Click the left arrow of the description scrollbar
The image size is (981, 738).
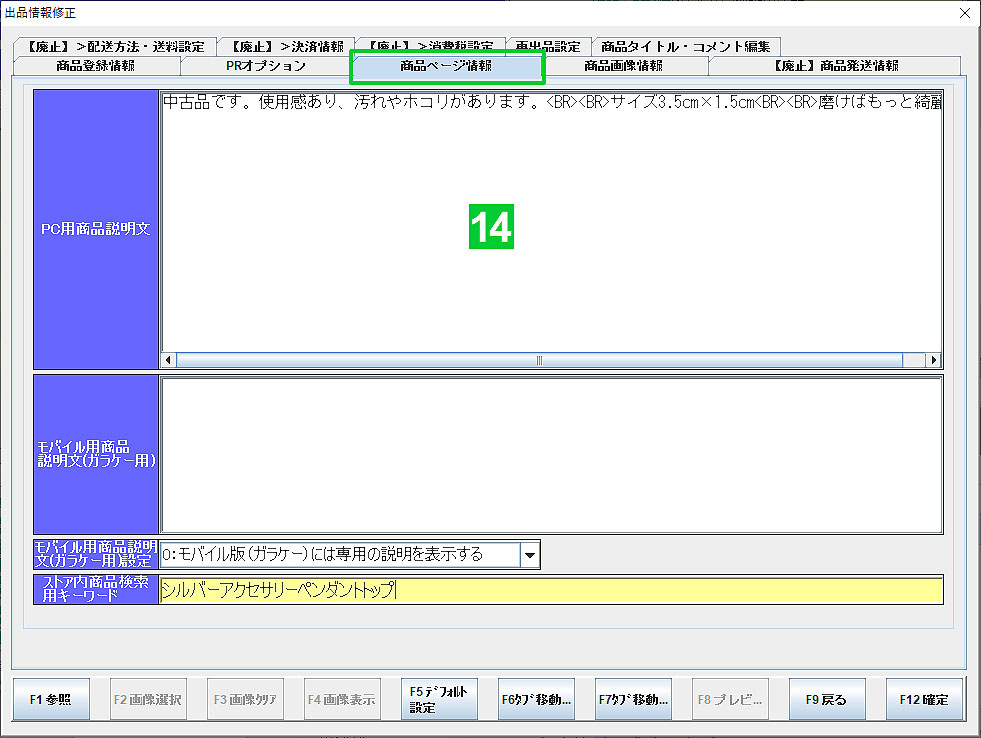click(168, 360)
